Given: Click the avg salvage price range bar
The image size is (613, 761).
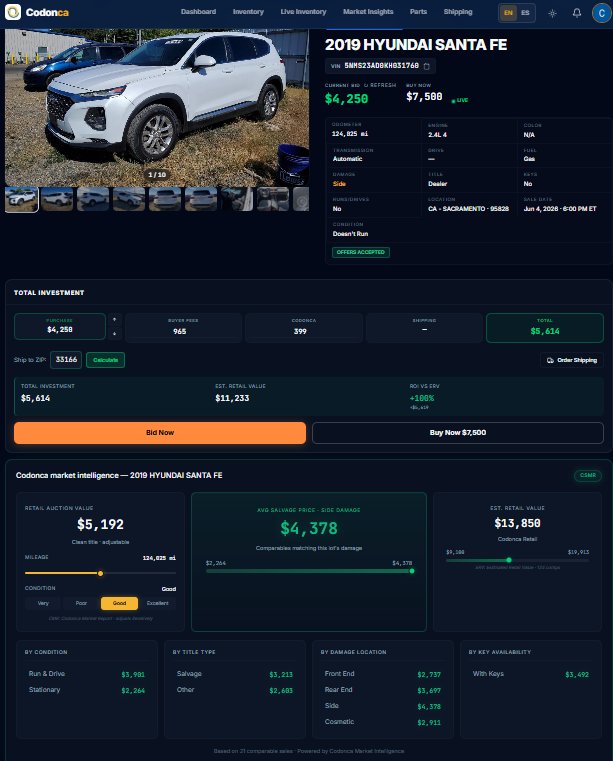Looking at the screenshot, I should click(309, 571).
